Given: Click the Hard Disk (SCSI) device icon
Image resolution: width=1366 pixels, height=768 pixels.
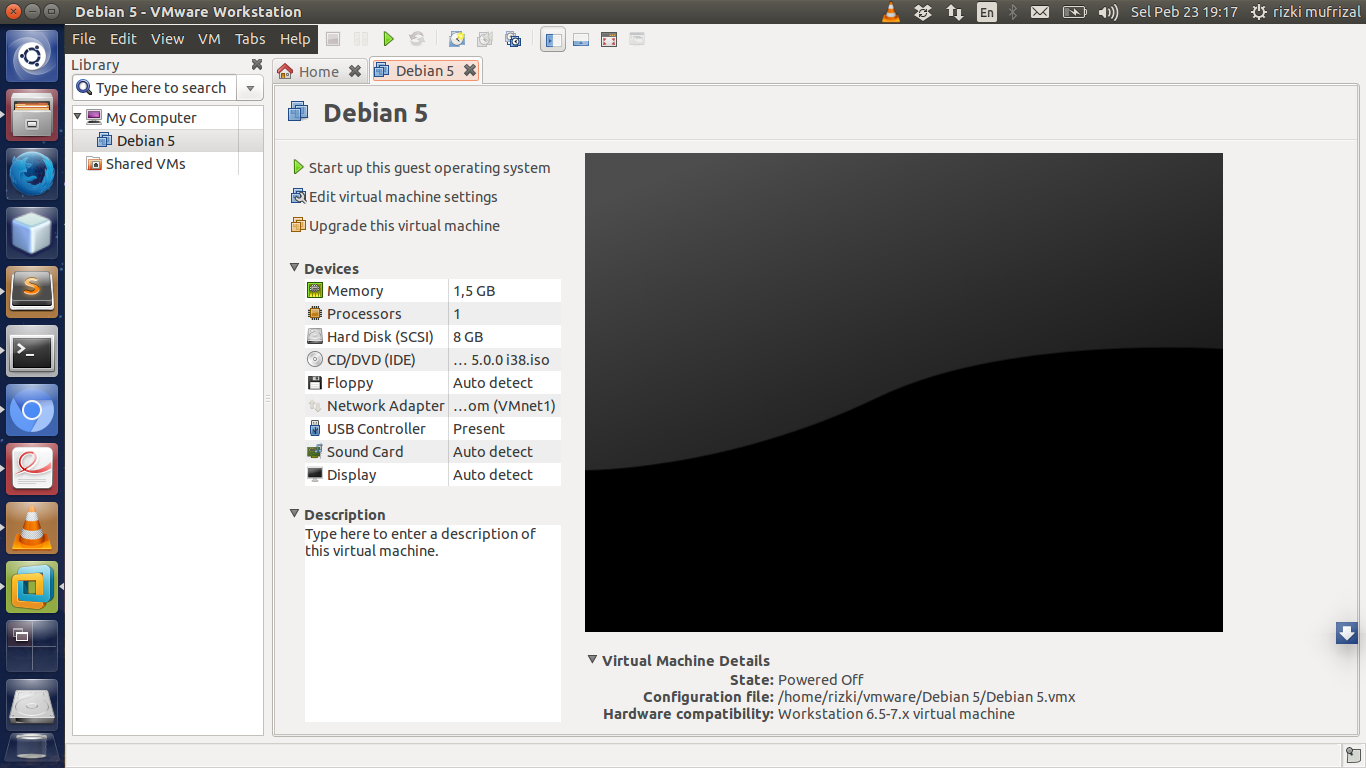Looking at the screenshot, I should [315, 337].
